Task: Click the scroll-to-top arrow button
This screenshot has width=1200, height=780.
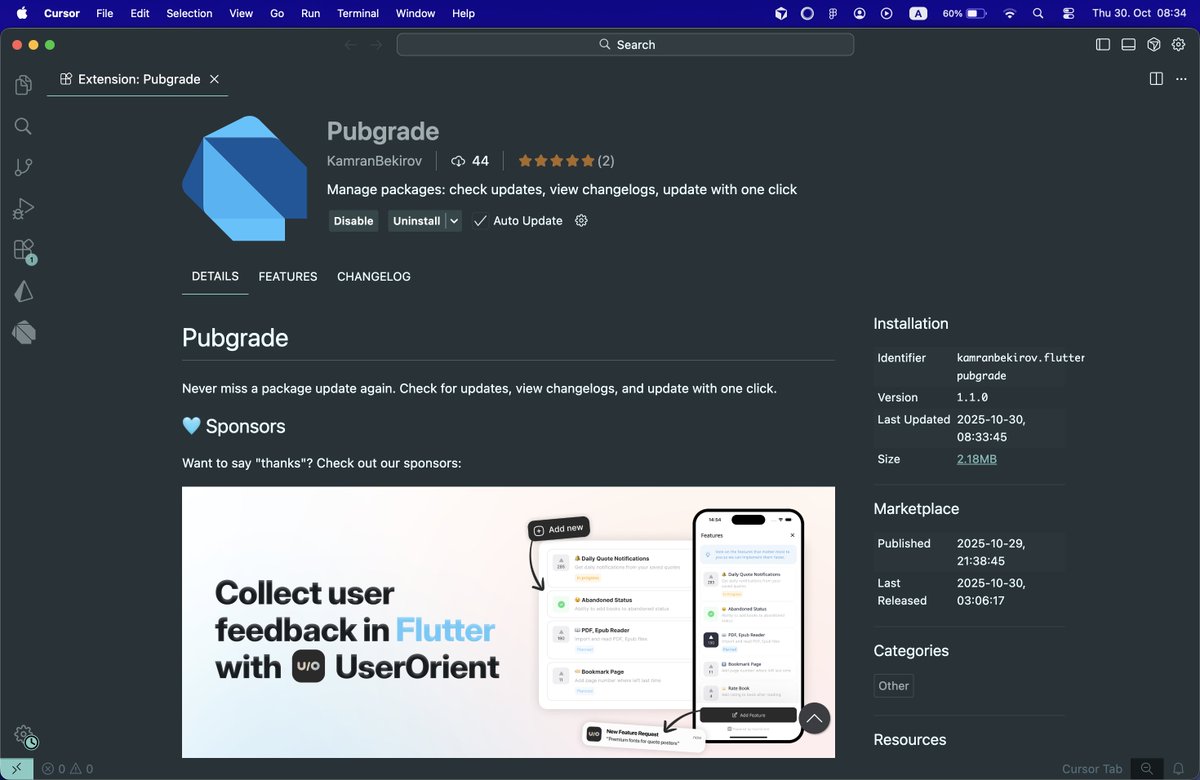Action: [x=814, y=718]
